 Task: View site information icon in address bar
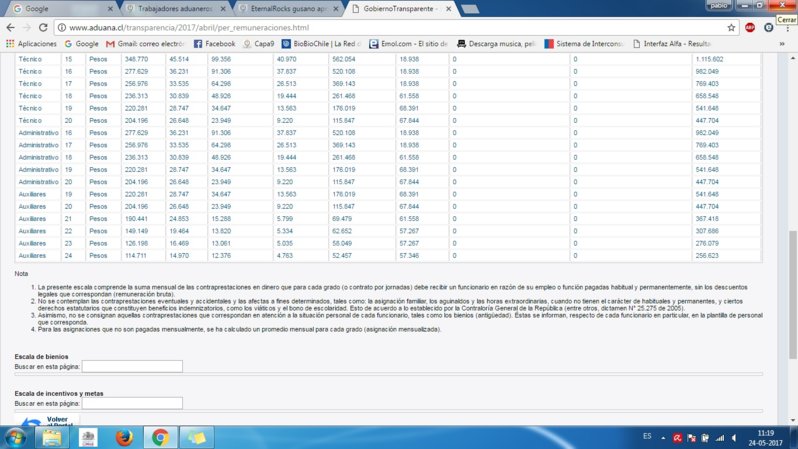click(62, 28)
